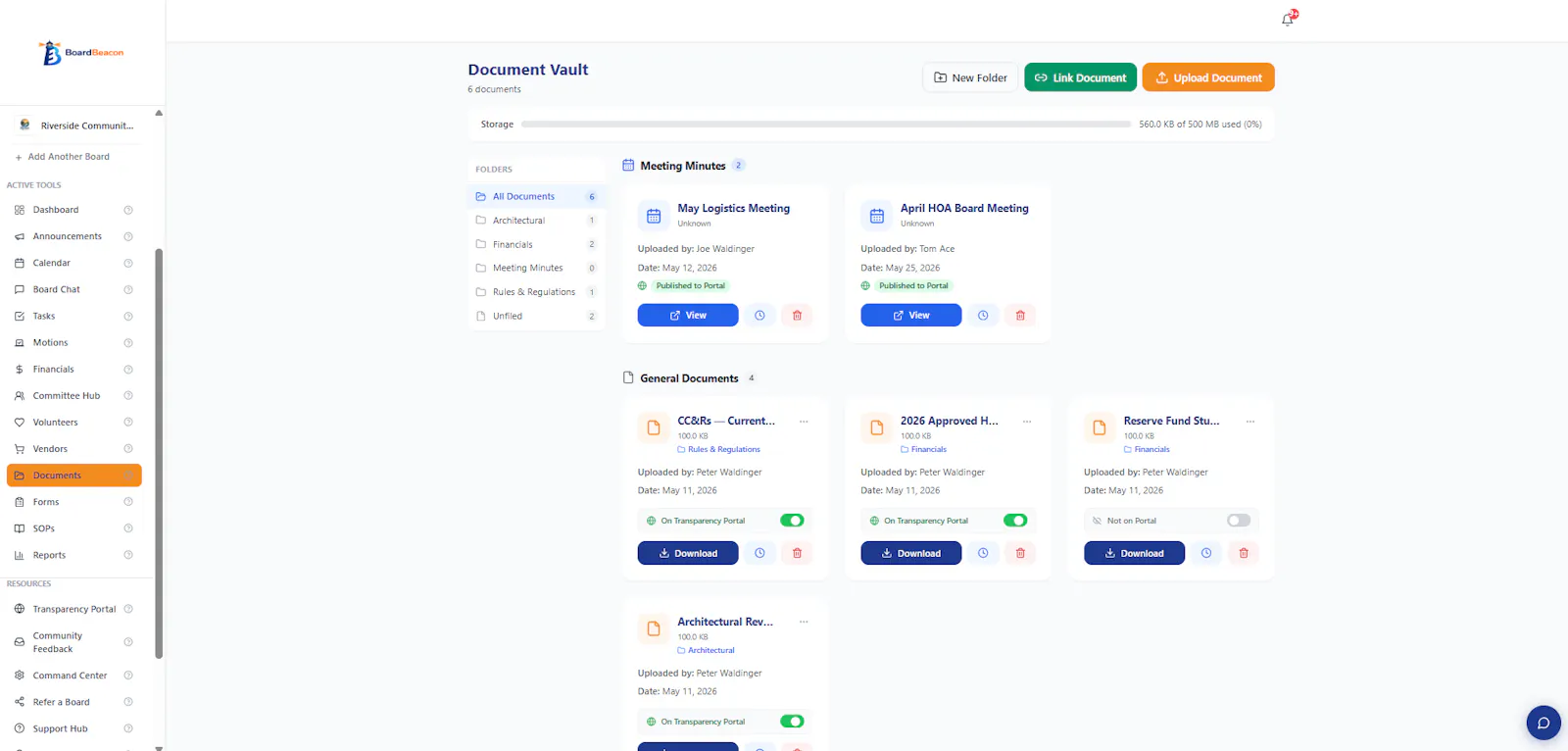
Task: Click the Upload Document button
Action: coord(1208,77)
